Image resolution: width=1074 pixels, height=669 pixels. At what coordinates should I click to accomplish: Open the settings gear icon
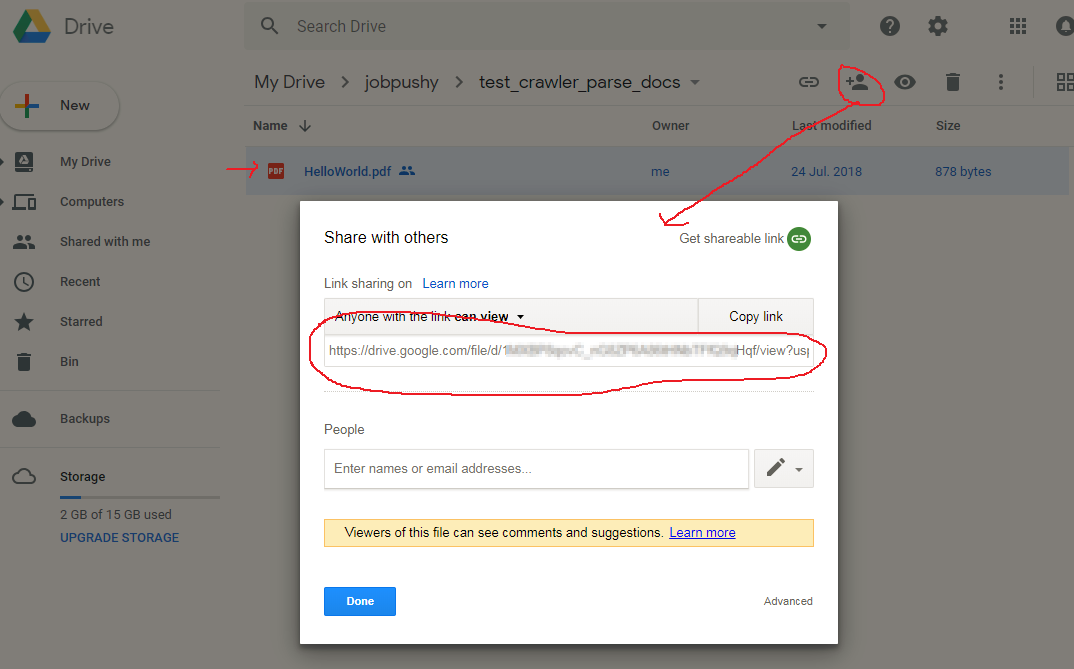coord(937,26)
